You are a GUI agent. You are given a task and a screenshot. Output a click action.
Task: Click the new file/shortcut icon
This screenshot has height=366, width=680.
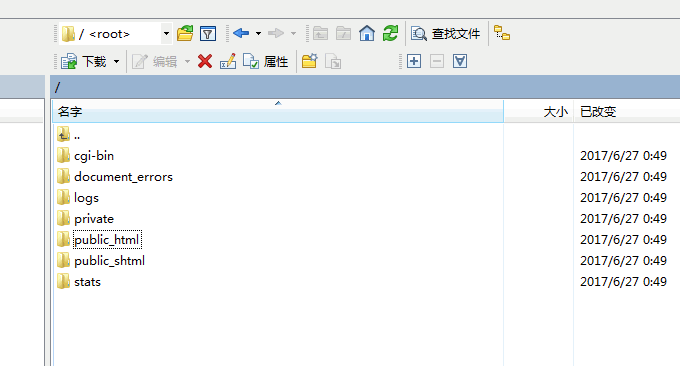coord(333,62)
